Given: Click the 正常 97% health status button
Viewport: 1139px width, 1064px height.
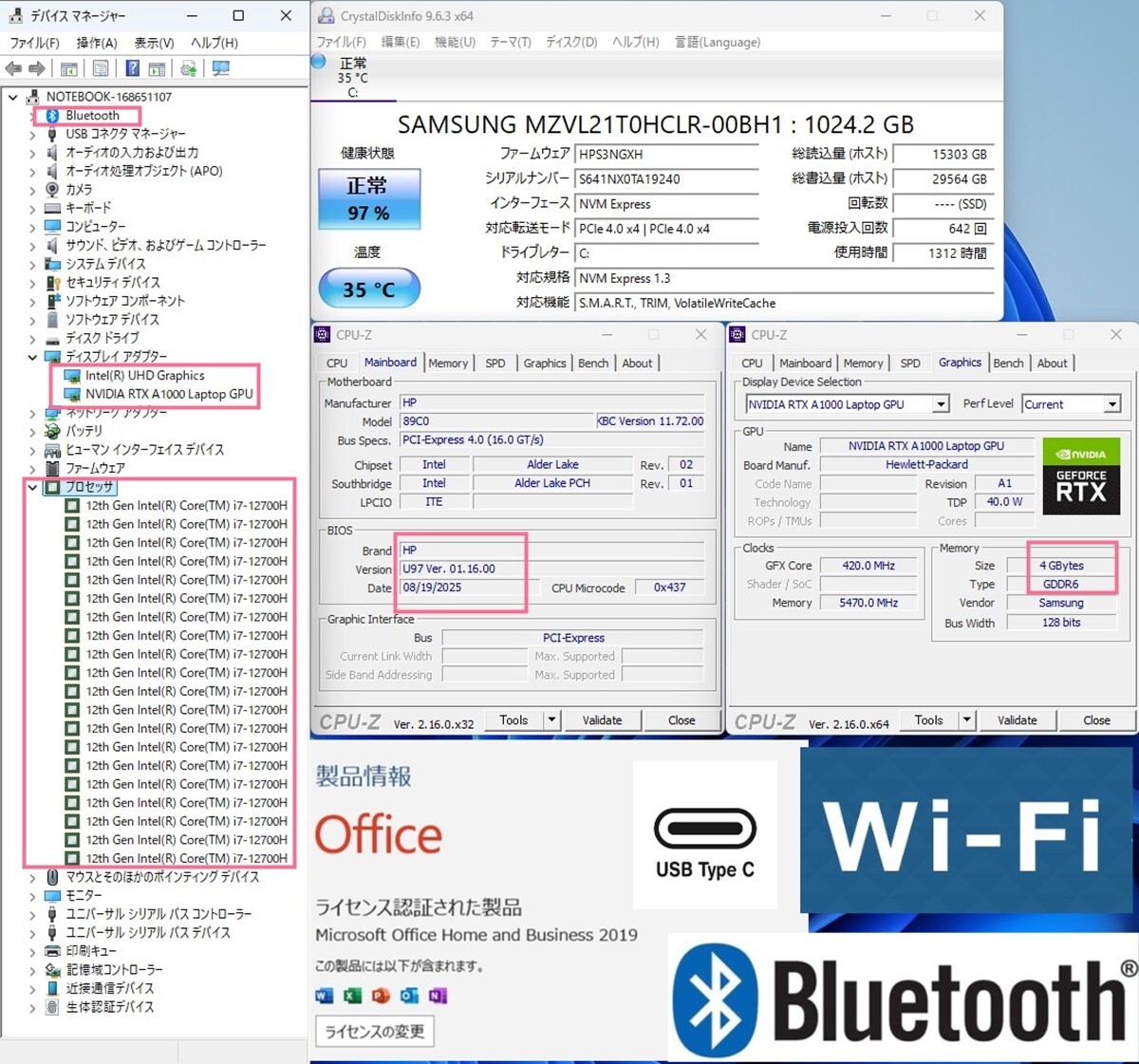Looking at the screenshot, I should (368, 198).
